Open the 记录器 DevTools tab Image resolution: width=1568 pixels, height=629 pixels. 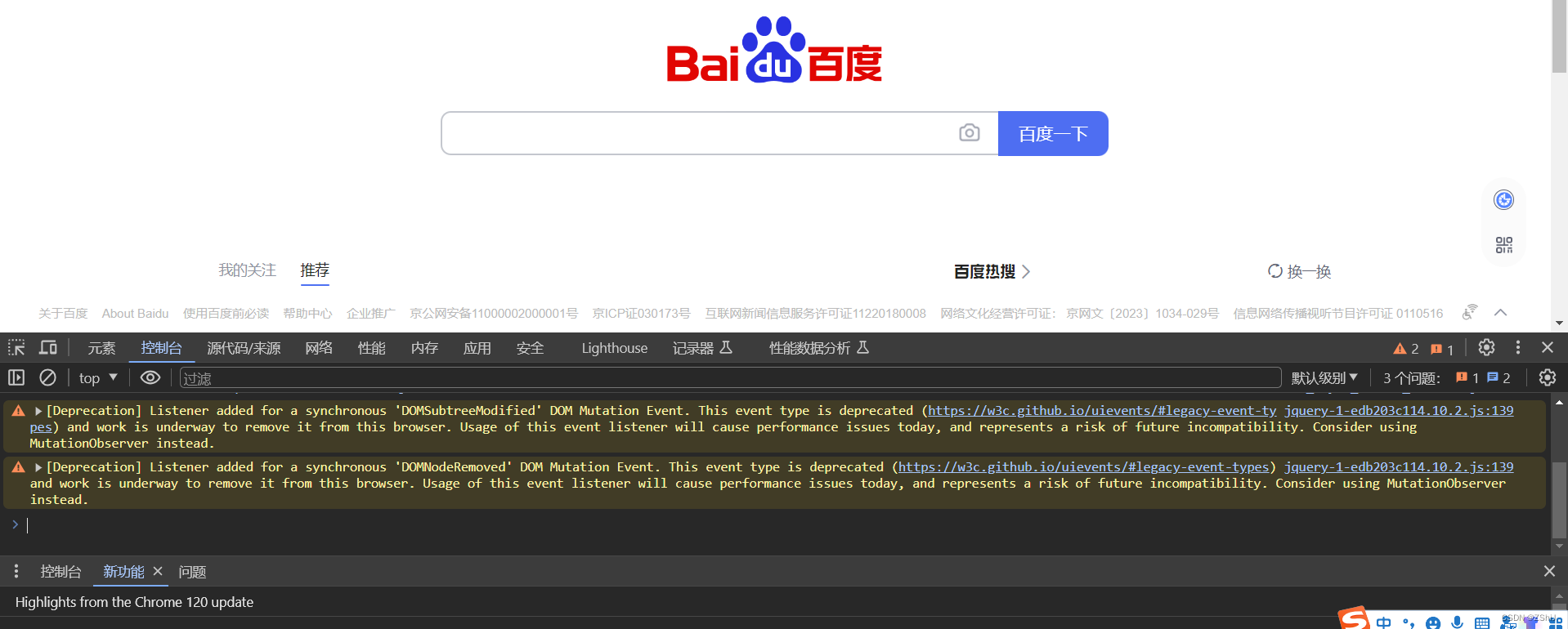[702, 348]
